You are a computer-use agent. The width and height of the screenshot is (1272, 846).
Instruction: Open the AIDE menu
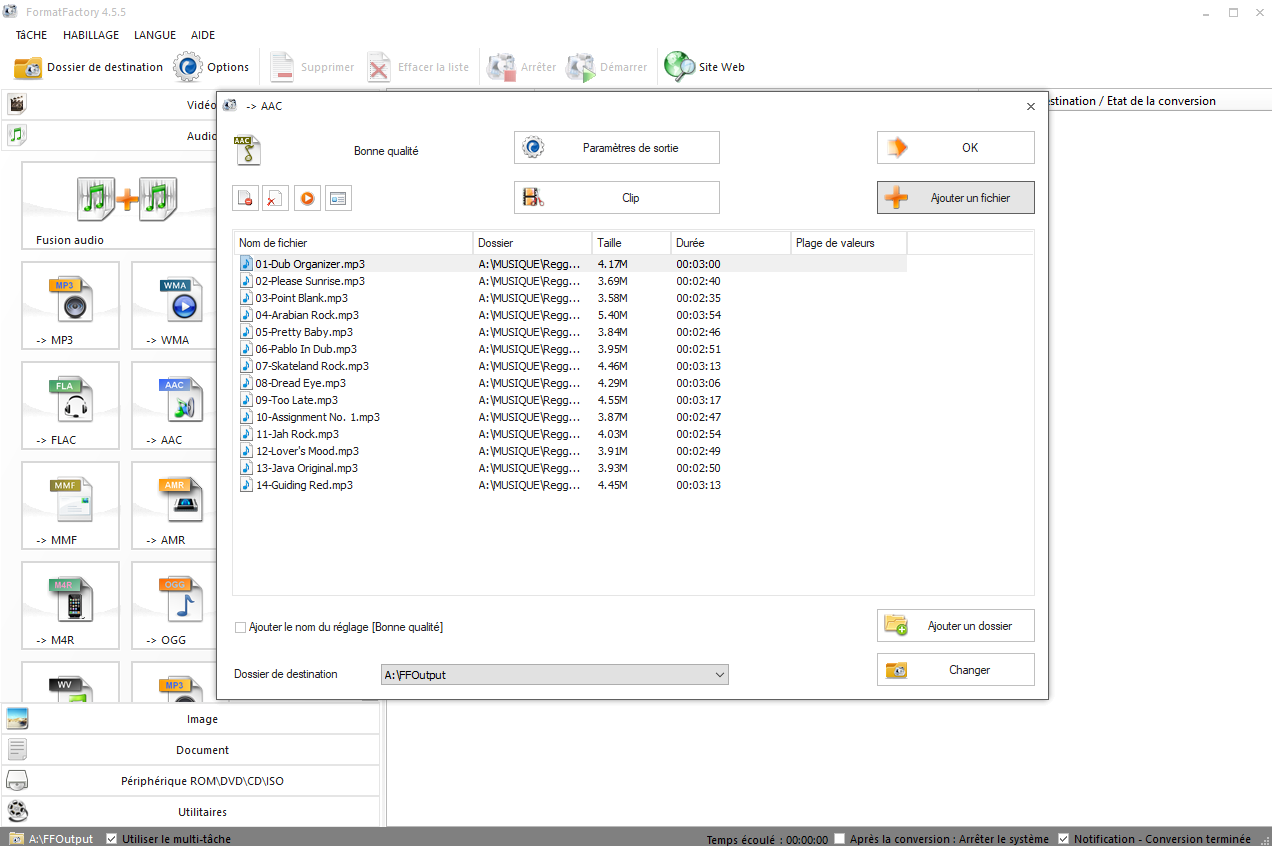pos(203,35)
